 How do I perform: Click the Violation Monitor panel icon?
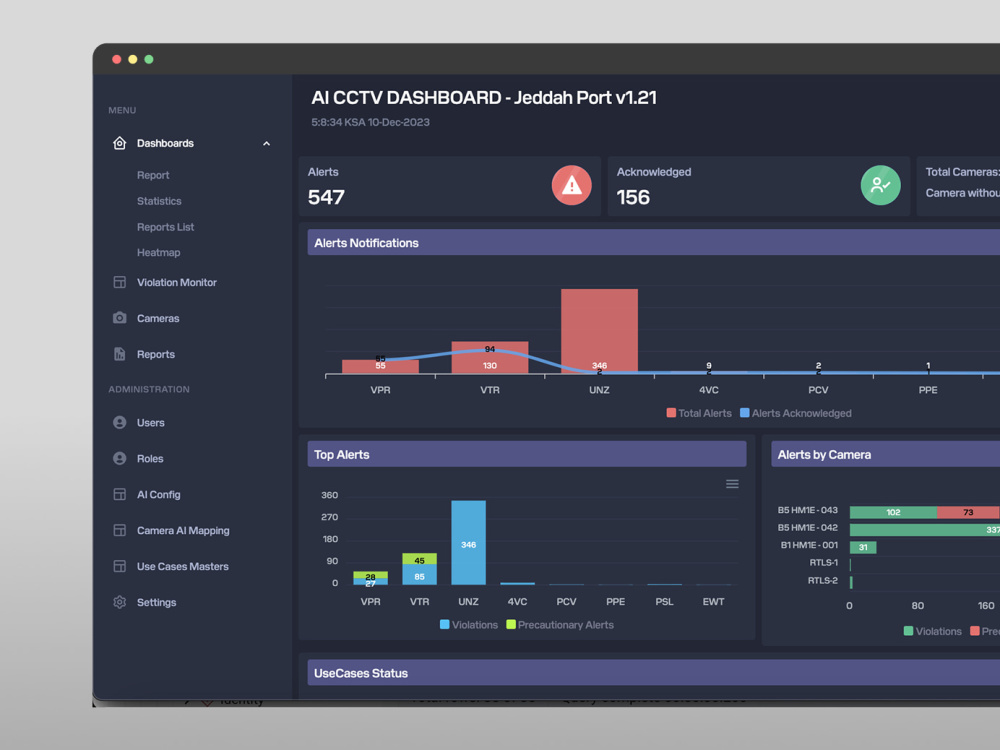tap(119, 282)
